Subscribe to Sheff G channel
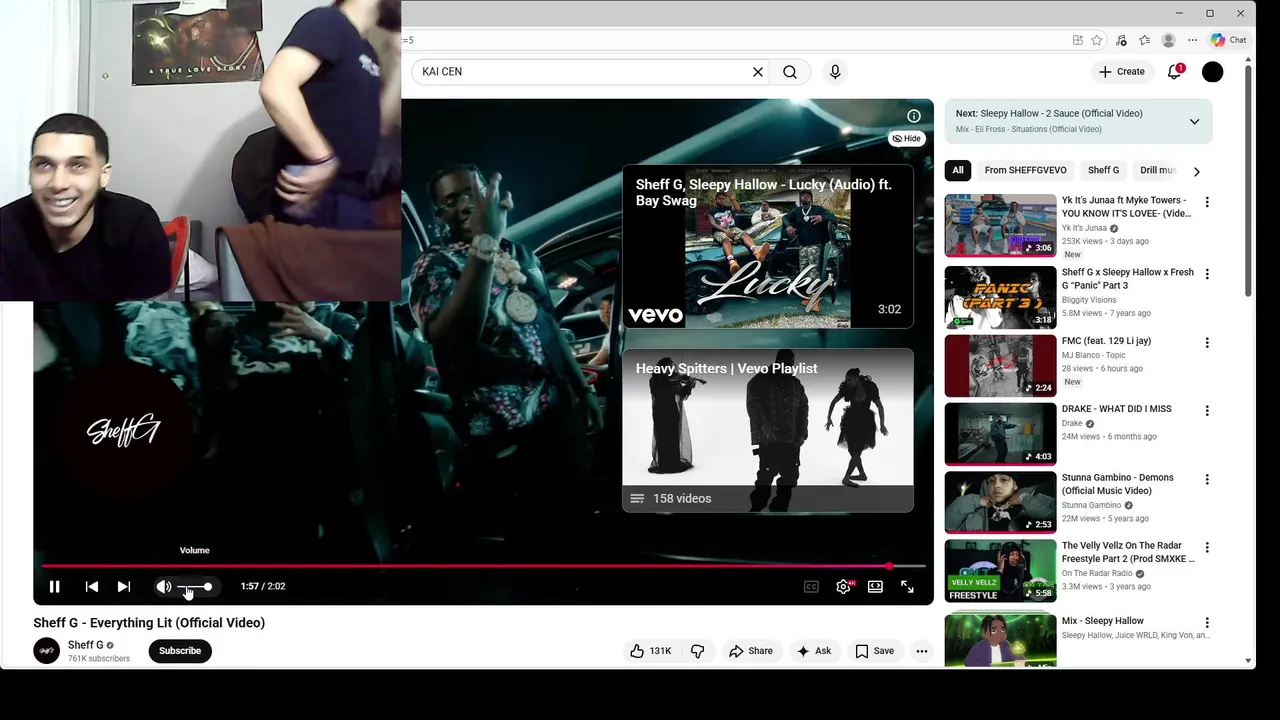1280x720 pixels. [180, 651]
